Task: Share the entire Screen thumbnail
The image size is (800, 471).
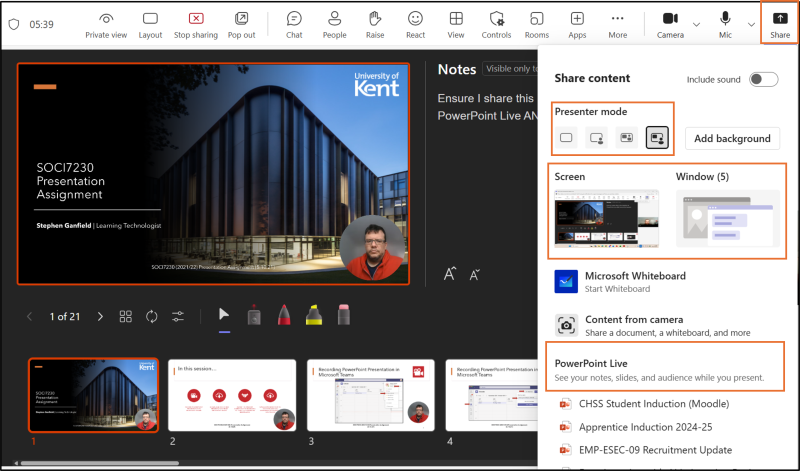Action: pyautogui.click(x=607, y=218)
